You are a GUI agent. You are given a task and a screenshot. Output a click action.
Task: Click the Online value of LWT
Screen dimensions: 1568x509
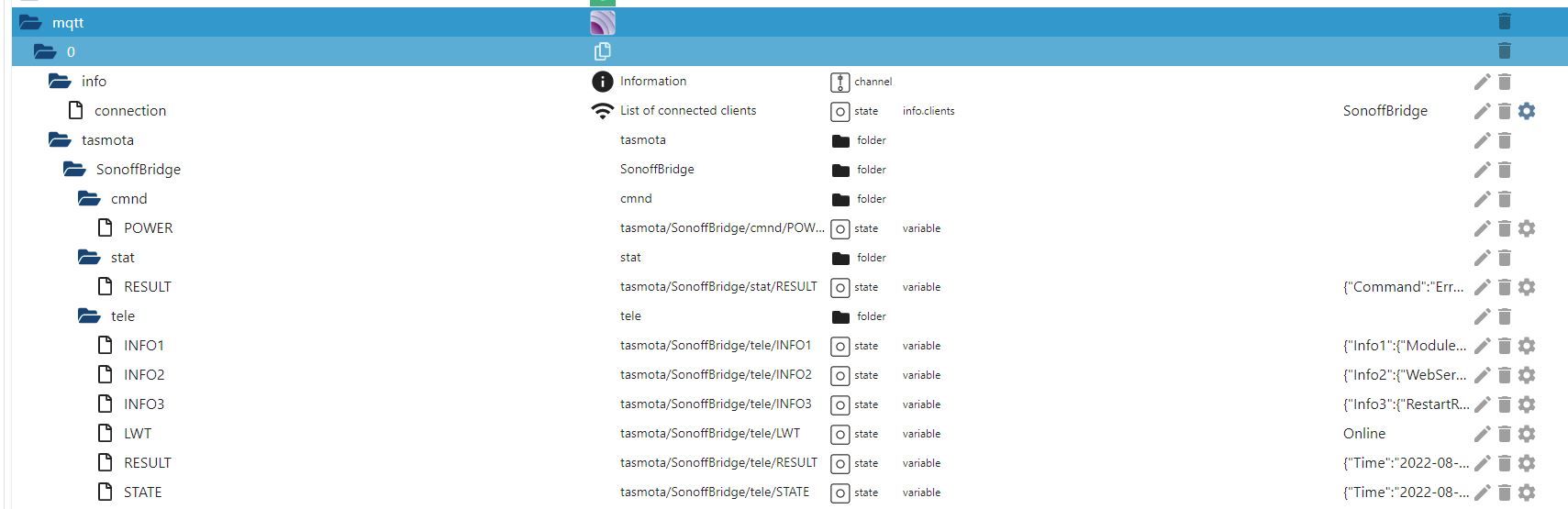coord(1364,433)
